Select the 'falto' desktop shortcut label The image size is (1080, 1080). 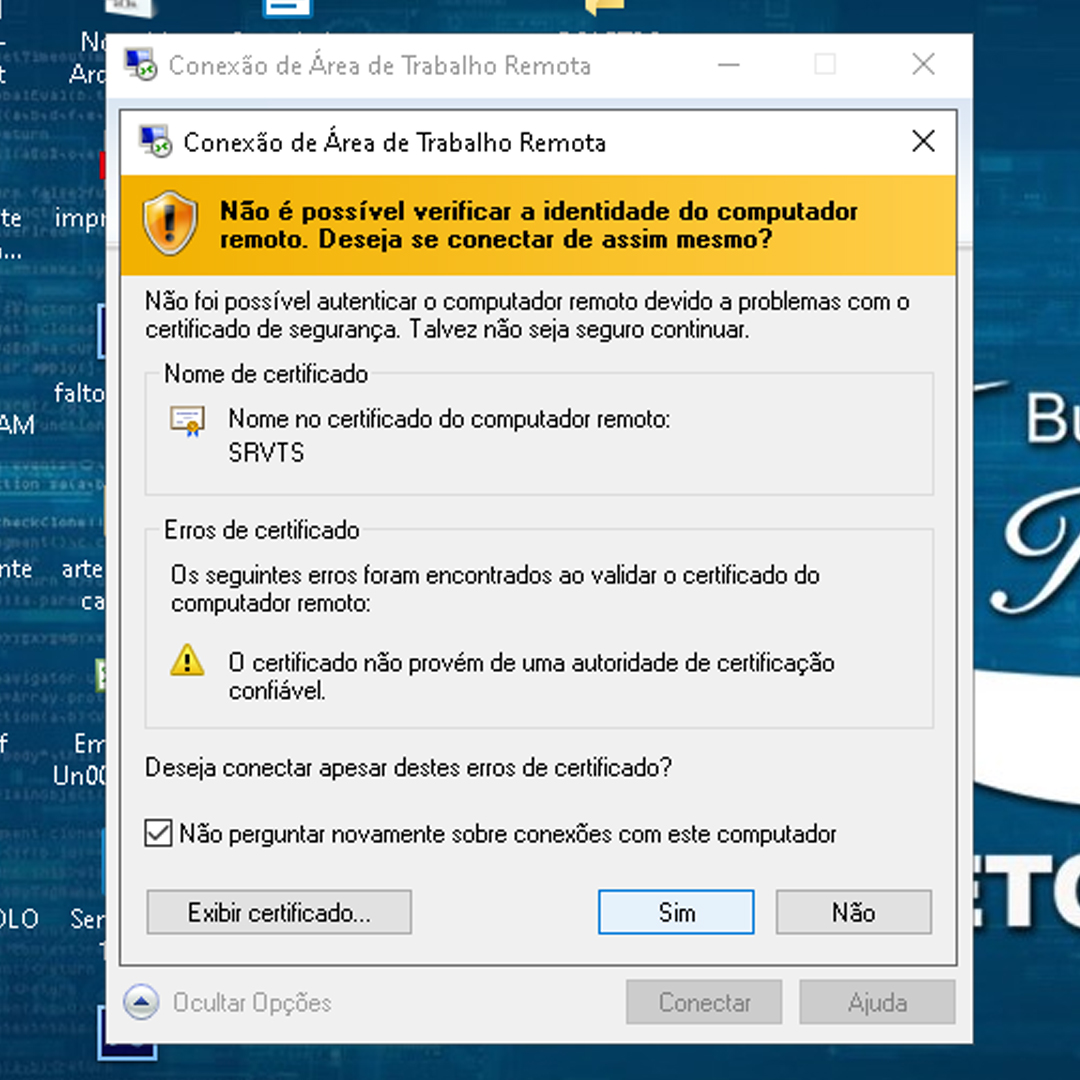pos(80,393)
